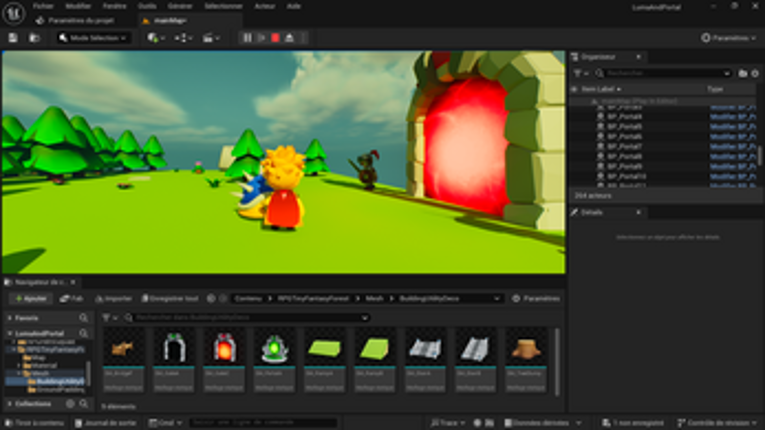Click the Mesh breadcrumb

coord(374,299)
